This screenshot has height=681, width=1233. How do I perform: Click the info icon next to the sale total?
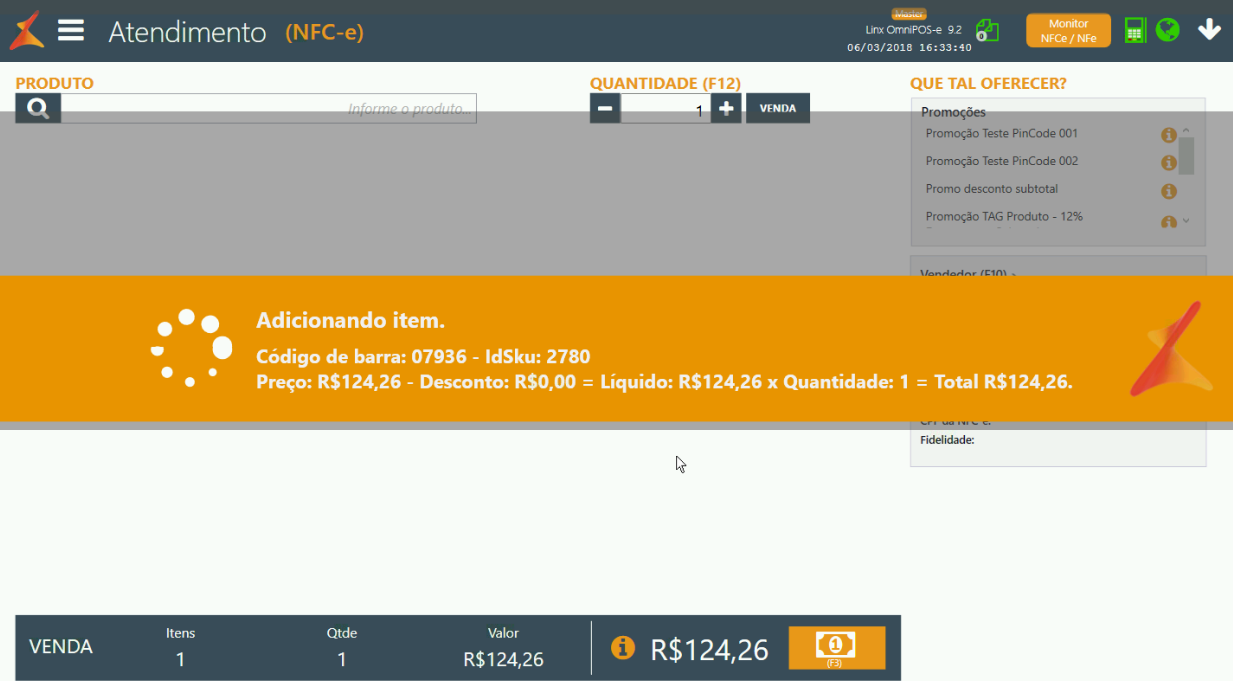click(623, 647)
